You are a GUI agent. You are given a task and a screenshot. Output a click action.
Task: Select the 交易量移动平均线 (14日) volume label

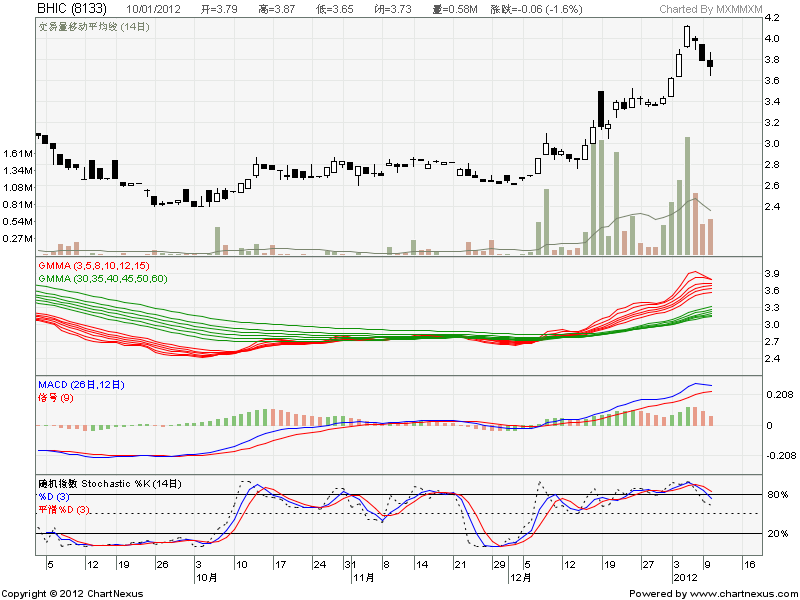(90, 27)
